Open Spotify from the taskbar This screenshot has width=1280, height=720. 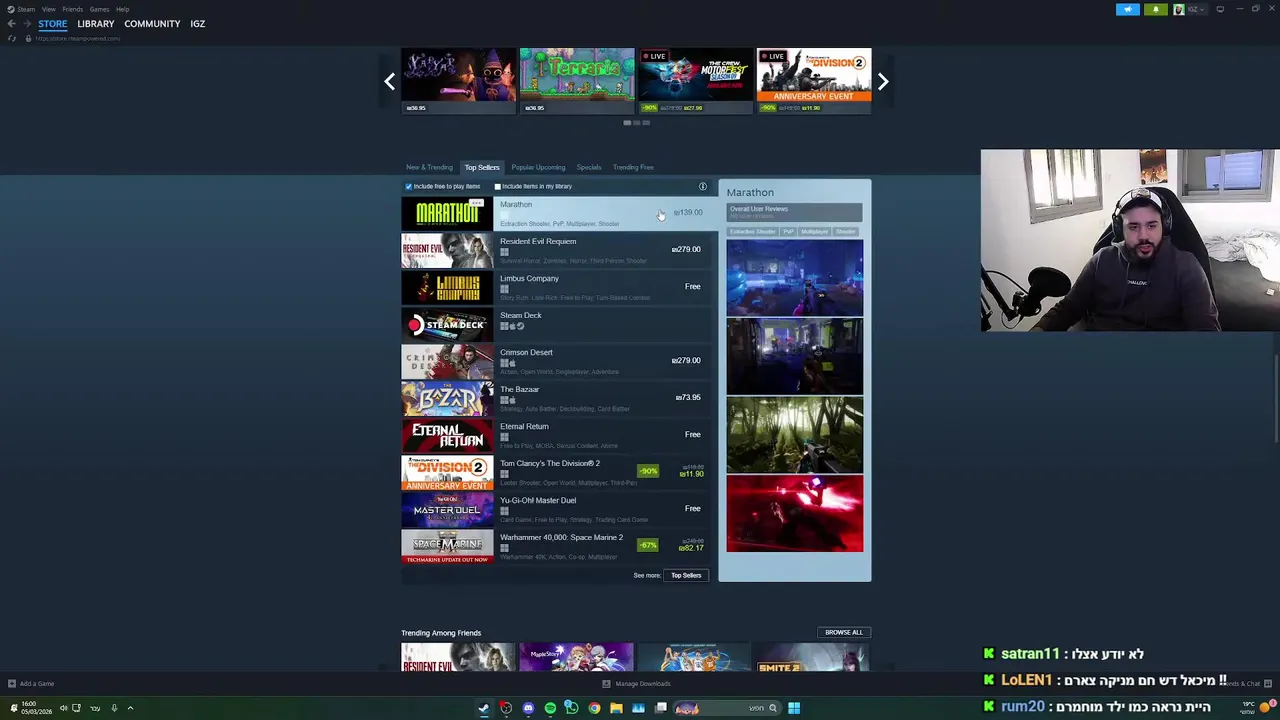550,708
